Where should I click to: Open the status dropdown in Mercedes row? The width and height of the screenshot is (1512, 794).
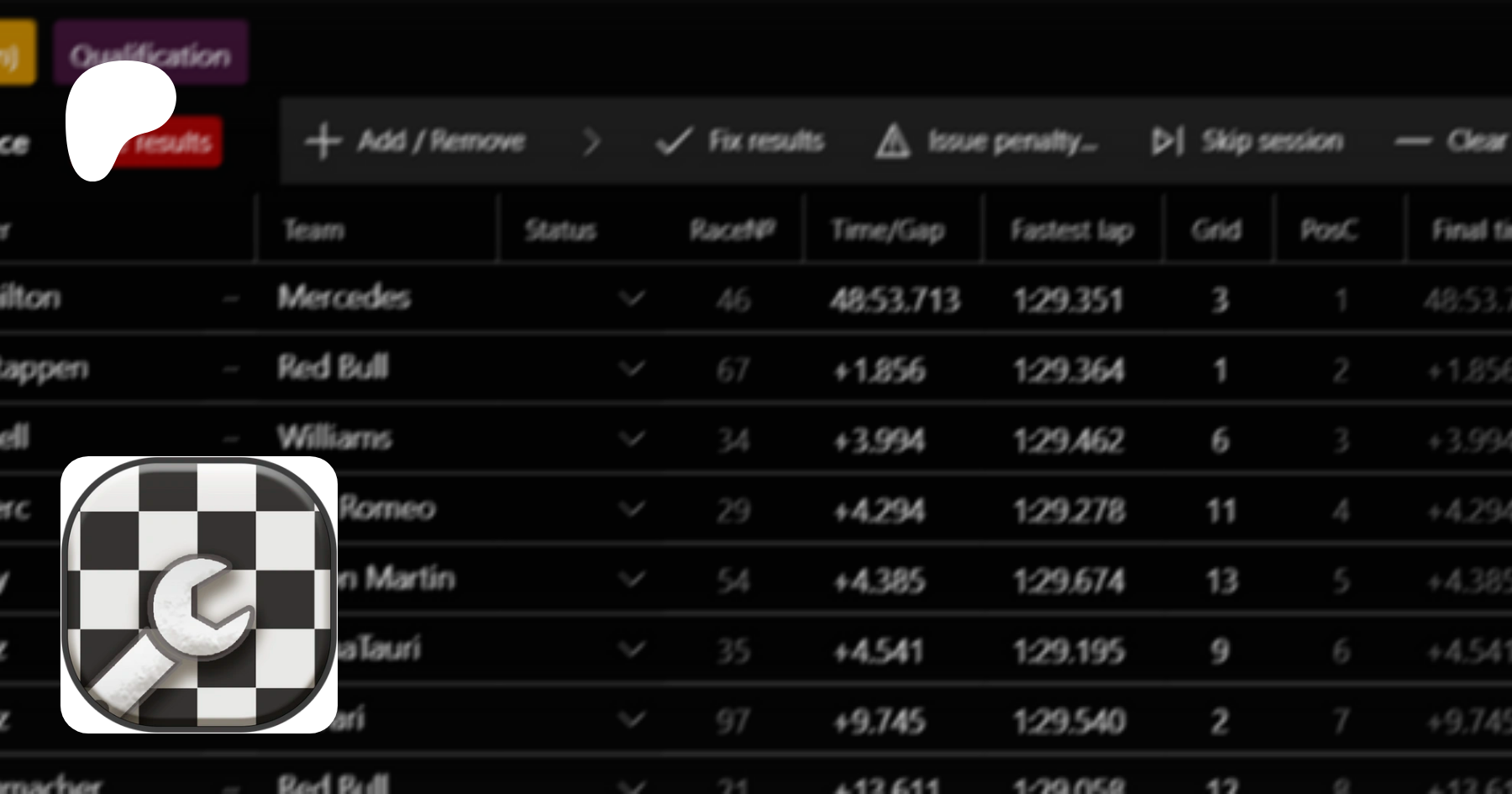631,299
